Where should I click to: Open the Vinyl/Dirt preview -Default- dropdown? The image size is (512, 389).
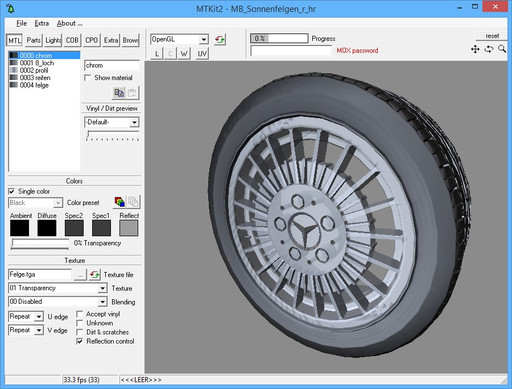tap(134, 122)
